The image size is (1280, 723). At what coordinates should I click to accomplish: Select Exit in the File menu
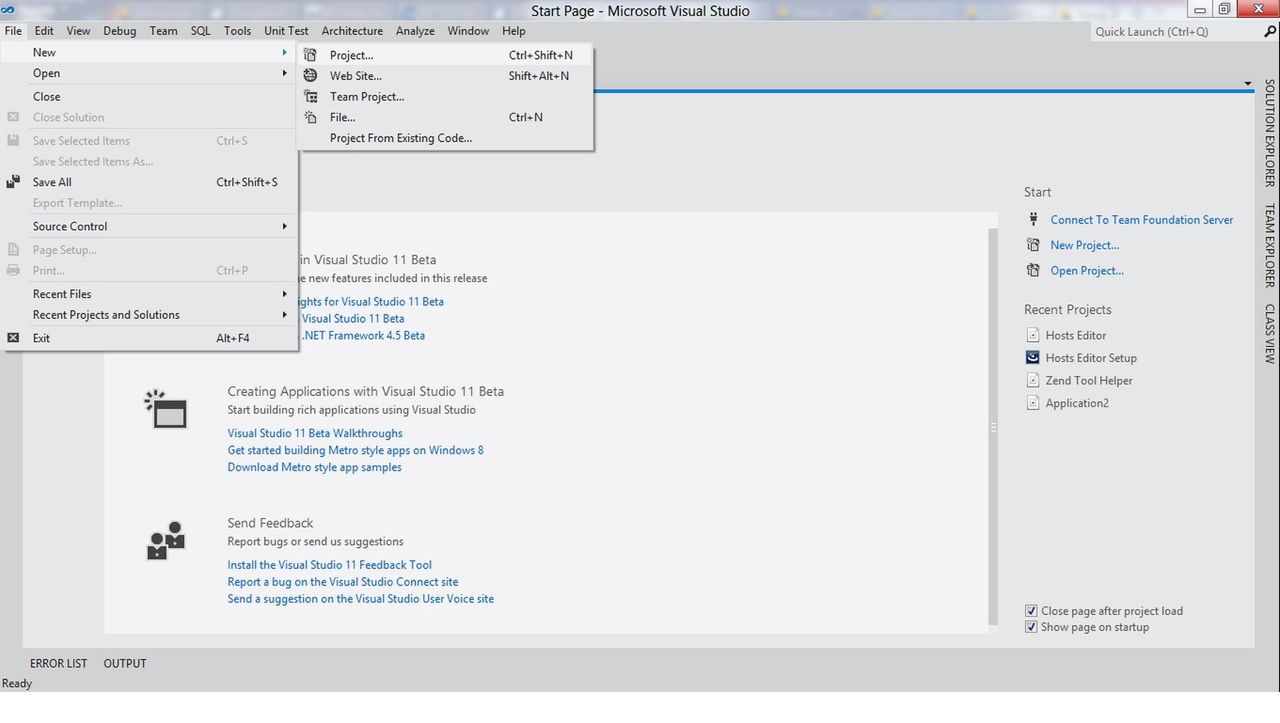(149, 338)
